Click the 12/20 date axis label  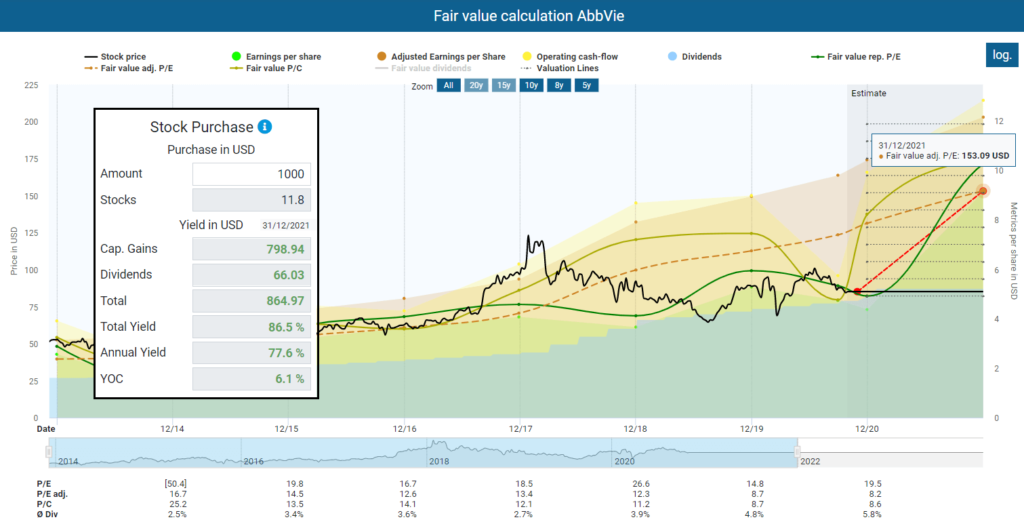pos(867,429)
